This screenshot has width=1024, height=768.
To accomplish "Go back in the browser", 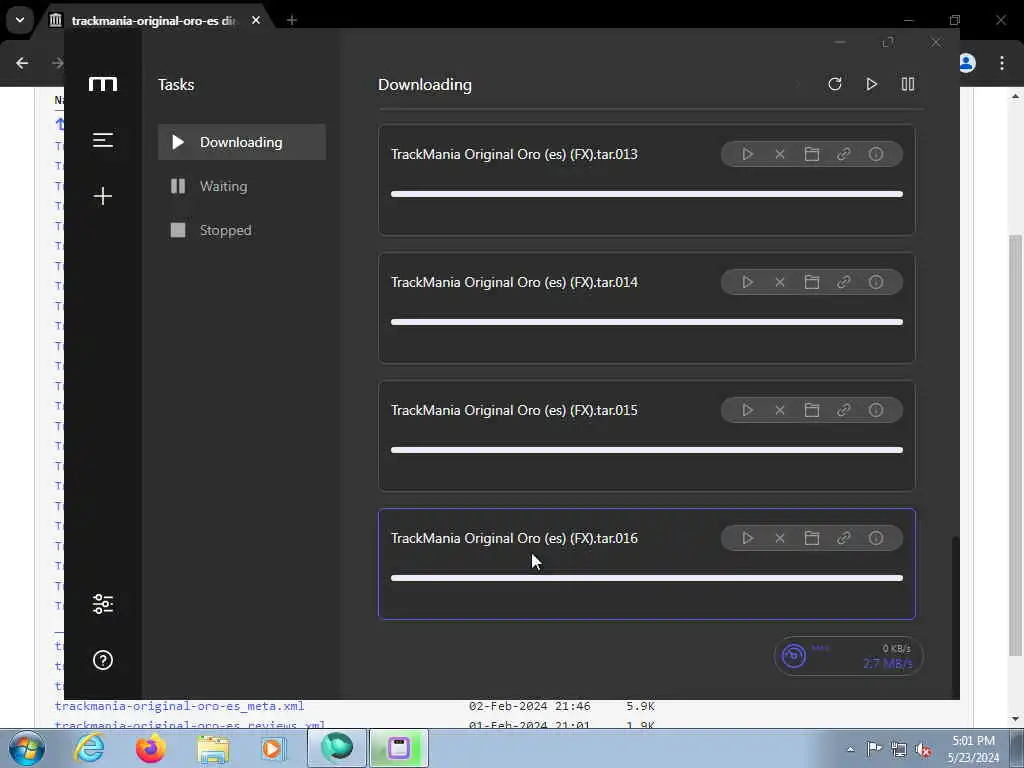I will [22, 63].
